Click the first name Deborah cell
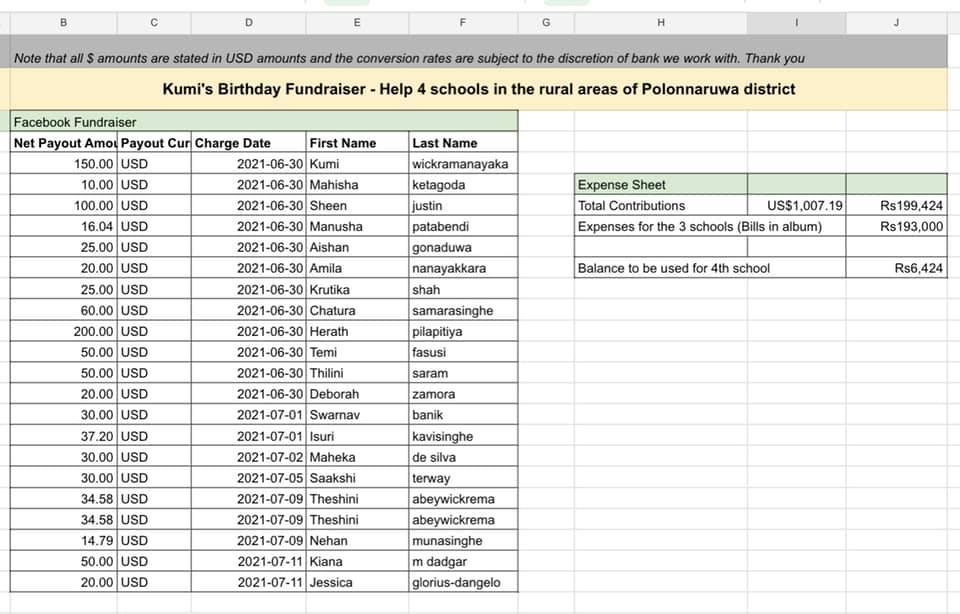960x614 pixels. click(358, 394)
